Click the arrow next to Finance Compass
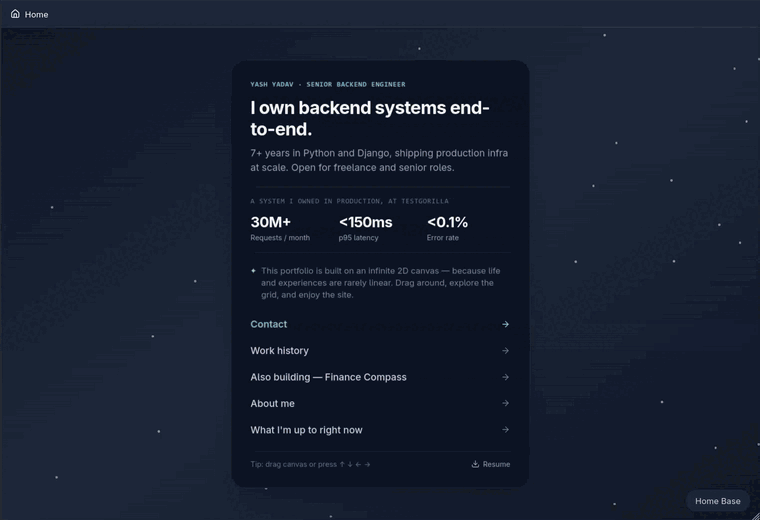This screenshot has width=760, height=520. pos(505,377)
